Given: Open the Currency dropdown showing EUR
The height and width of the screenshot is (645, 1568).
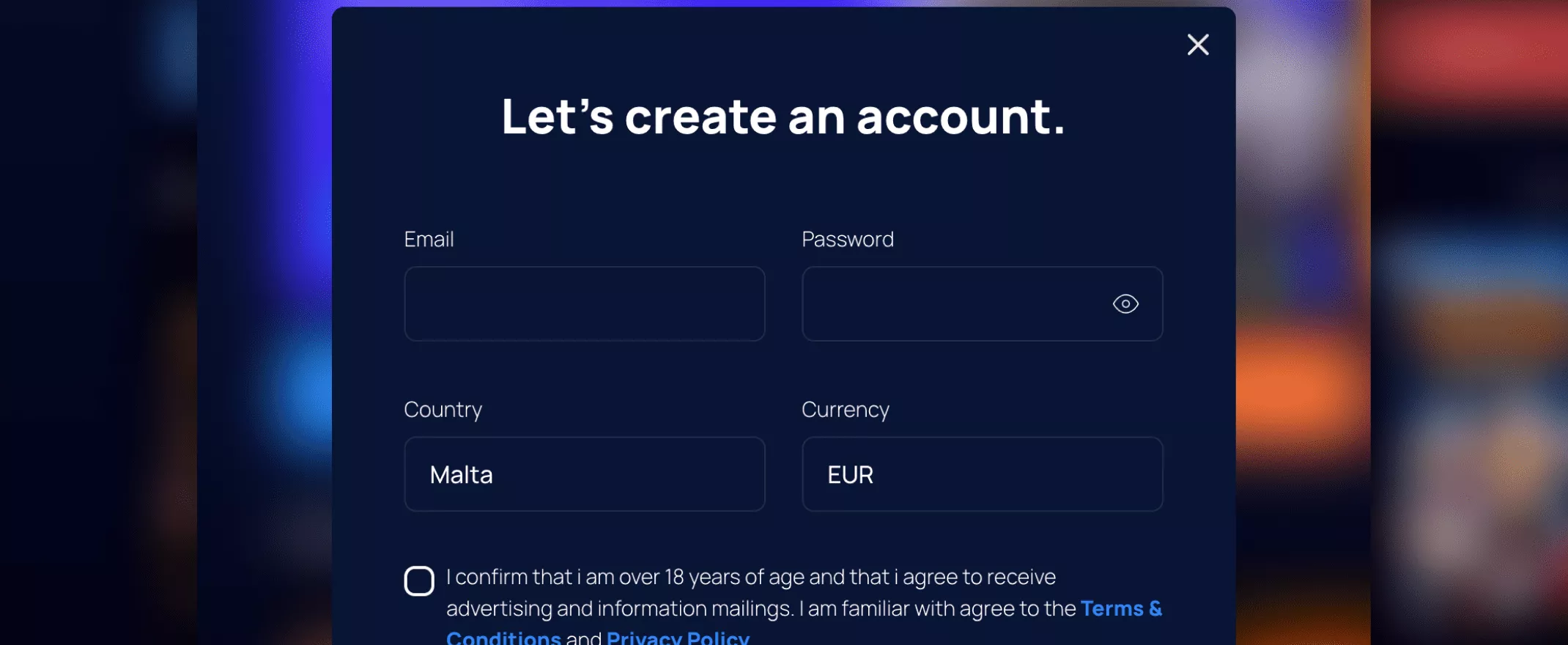Looking at the screenshot, I should [x=983, y=474].
